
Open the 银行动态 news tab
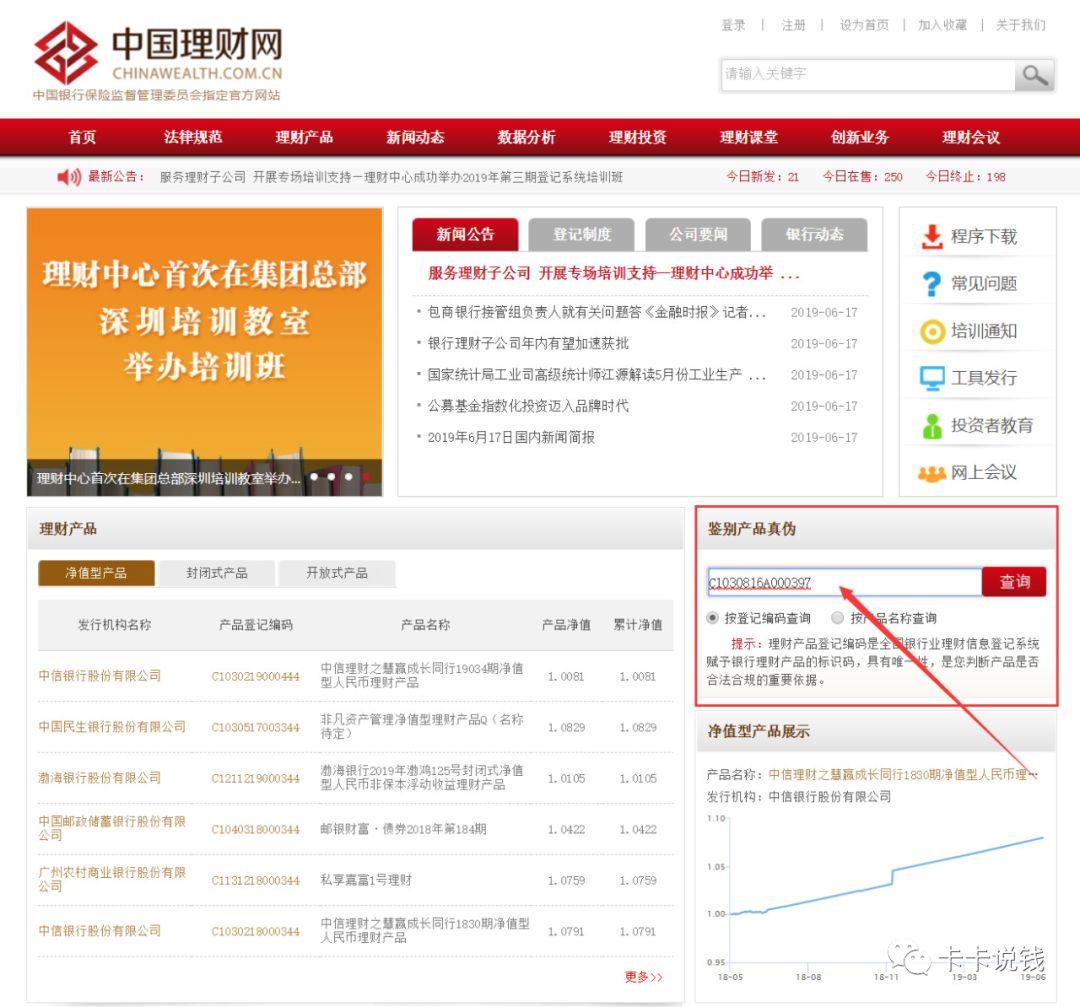coord(816,234)
